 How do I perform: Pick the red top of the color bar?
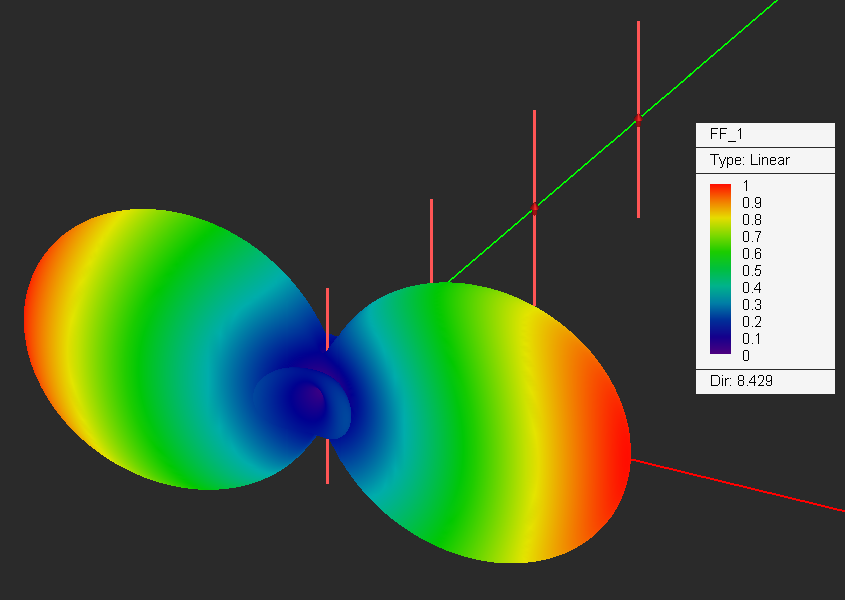pyautogui.click(x=721, y=189)
